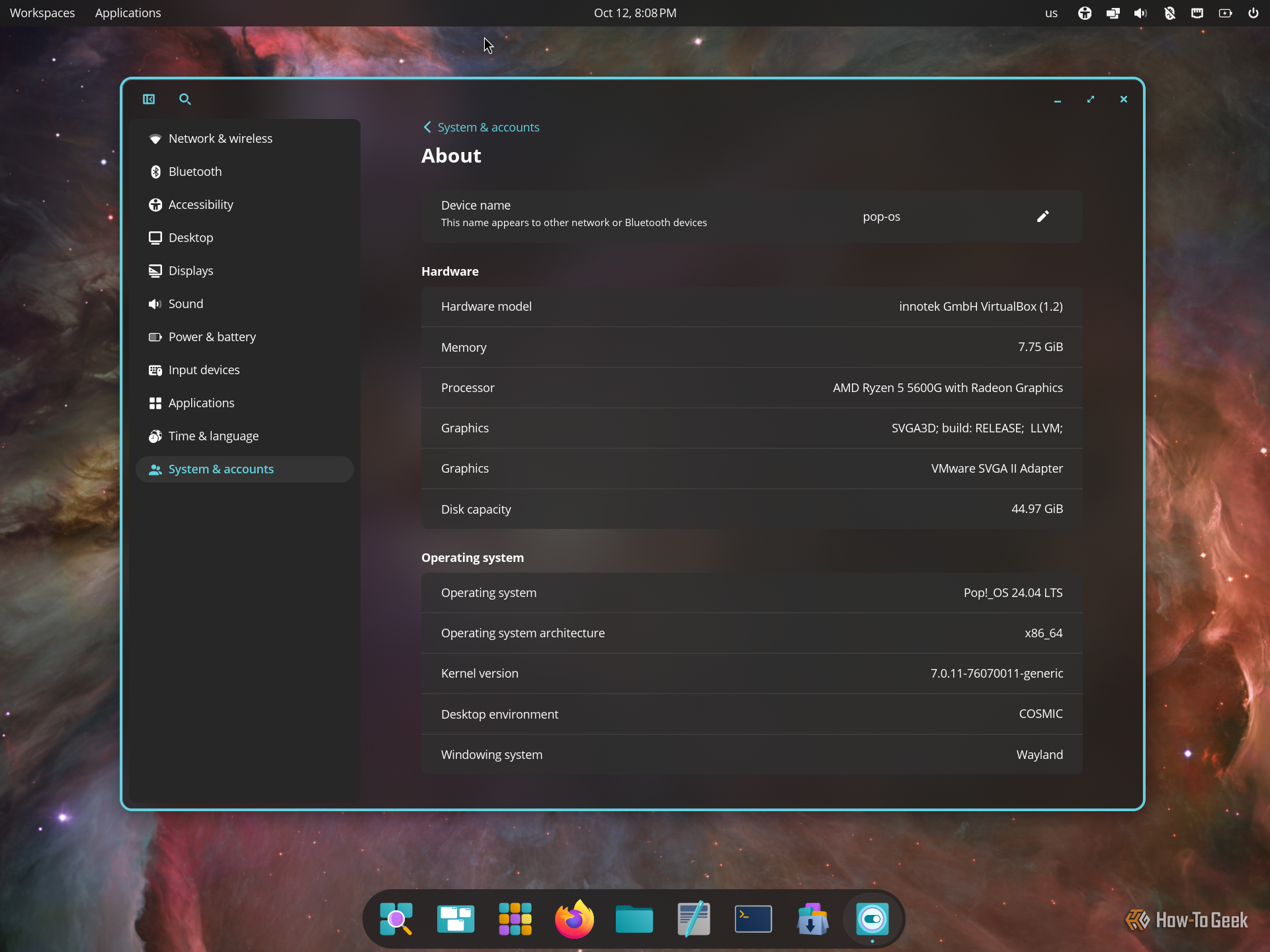Open the Applications menu in the top panel

(x=128, y=13)
